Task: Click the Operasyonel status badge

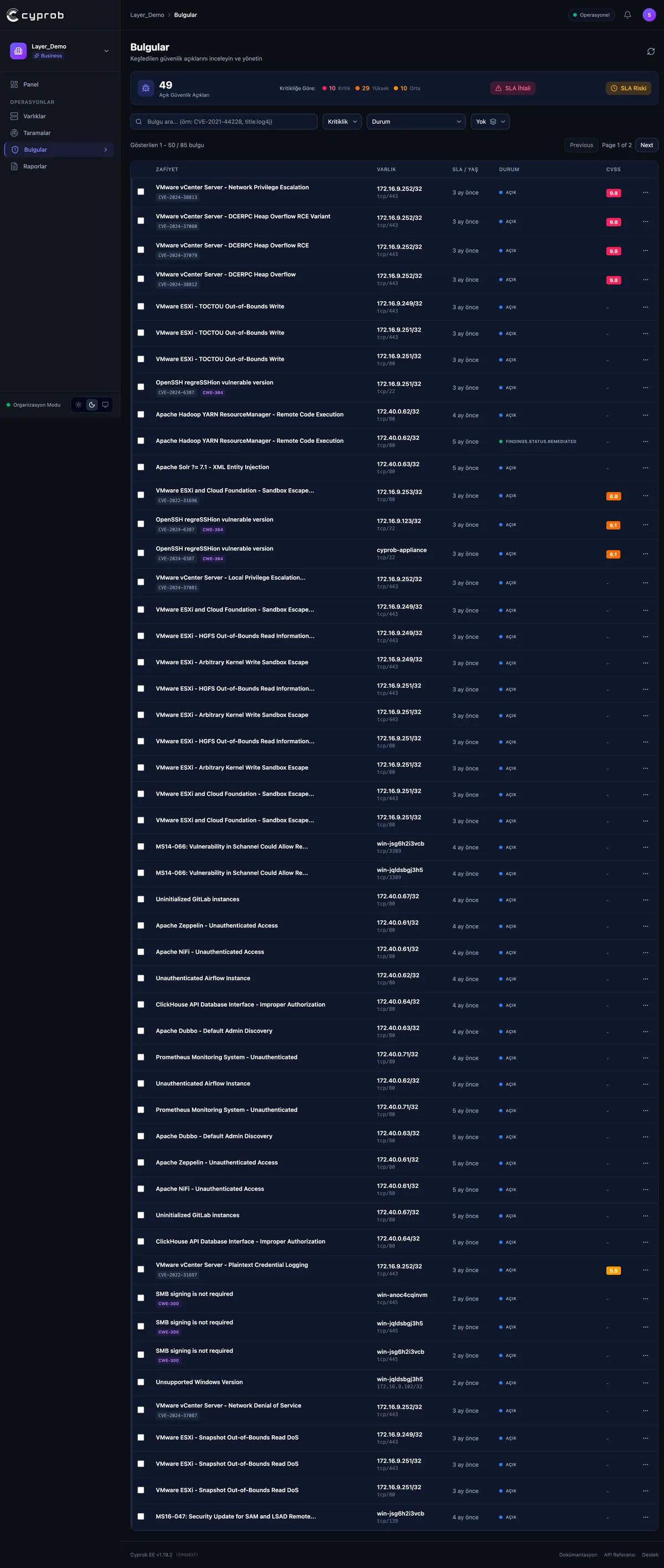Action: coord(591,14)
